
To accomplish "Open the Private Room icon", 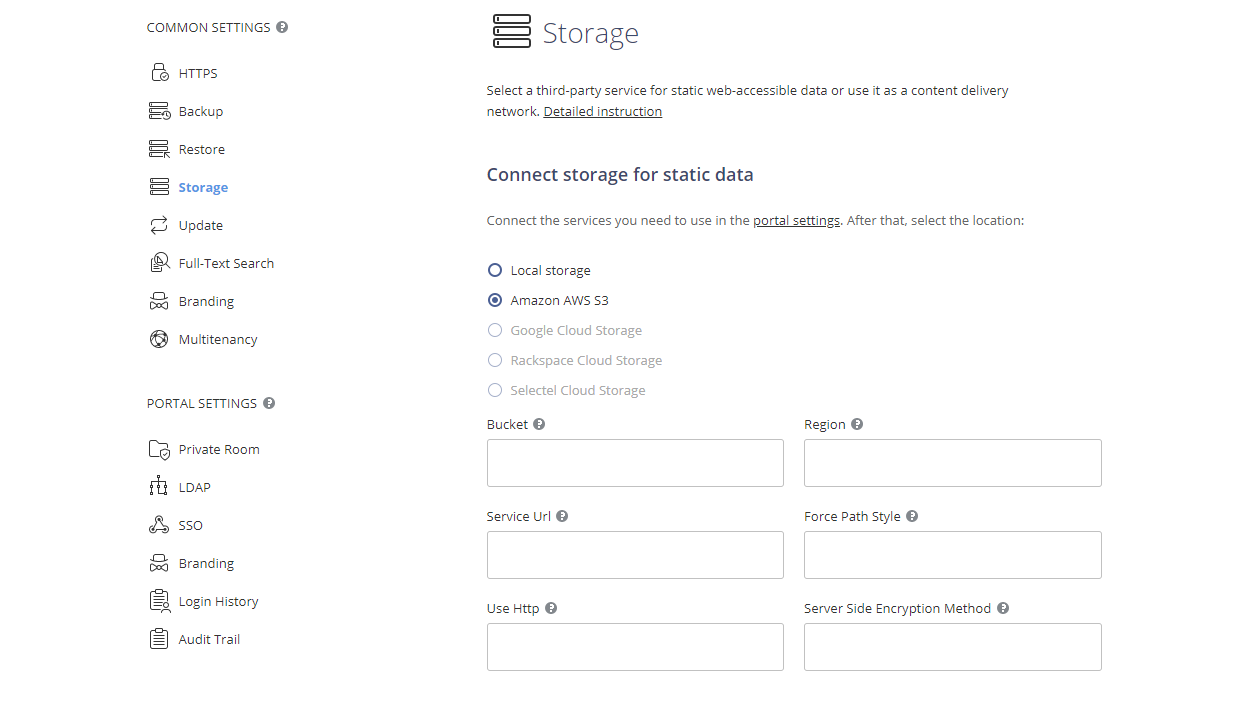I will tap(159, 448).
